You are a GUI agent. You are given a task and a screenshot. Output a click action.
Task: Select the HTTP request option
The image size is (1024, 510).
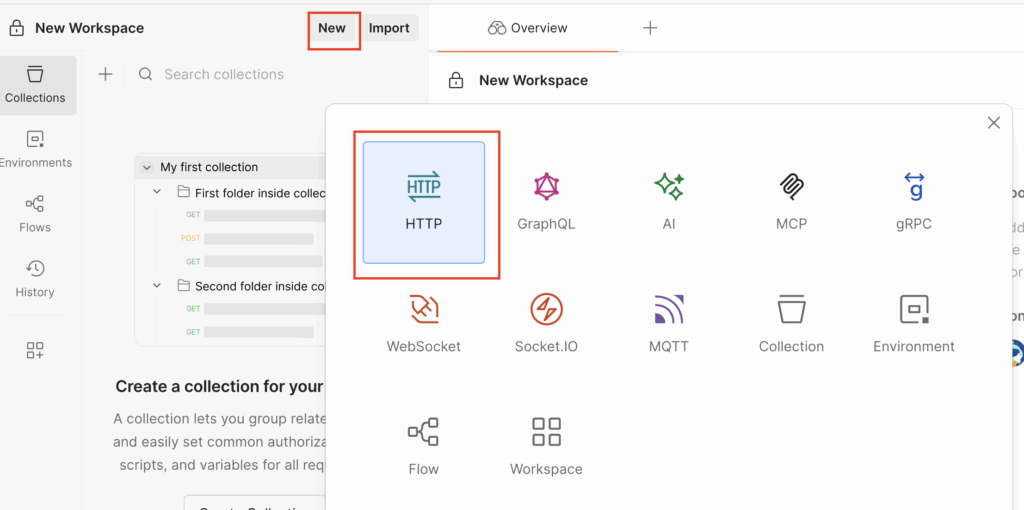point(424,202)
